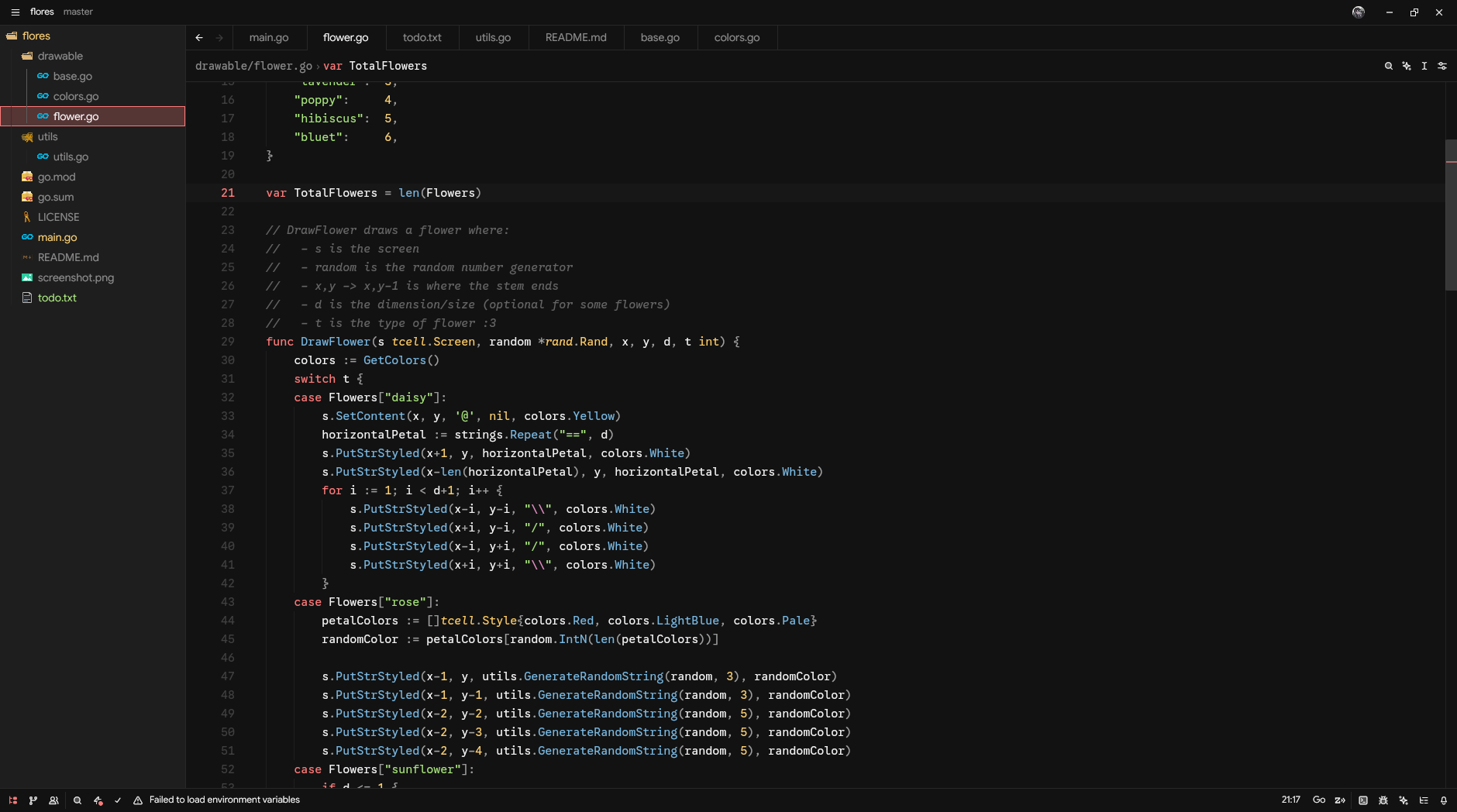Select the flower.go tab
1457x812 pixels.
(346, 37)
